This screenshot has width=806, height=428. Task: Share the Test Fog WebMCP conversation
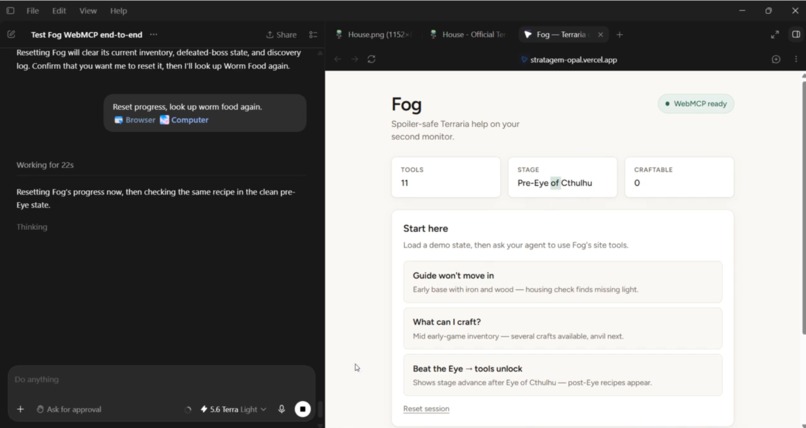coord(281,35)
